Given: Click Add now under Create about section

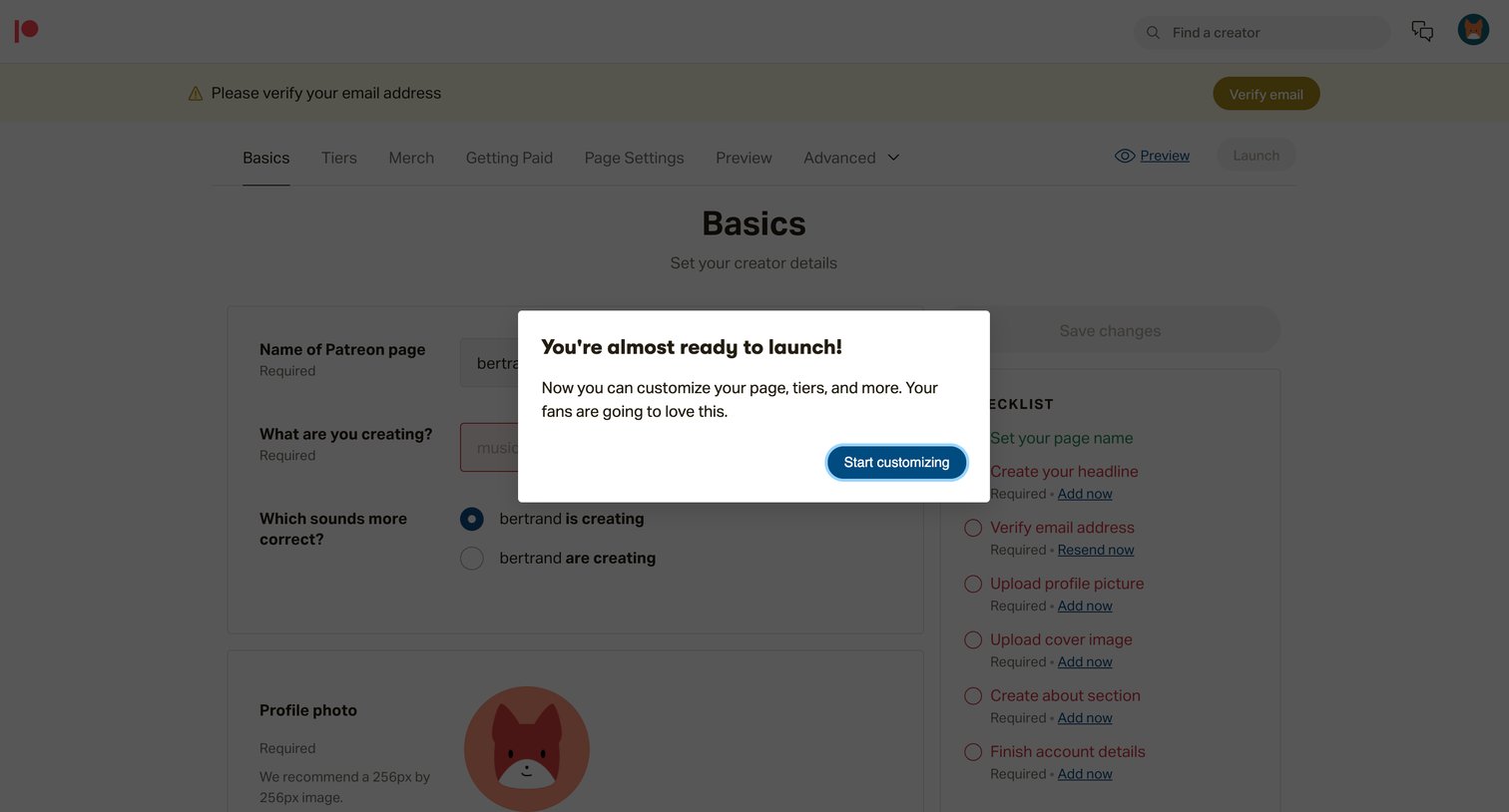Looking at the screenshot, I should click(1085, 717).
